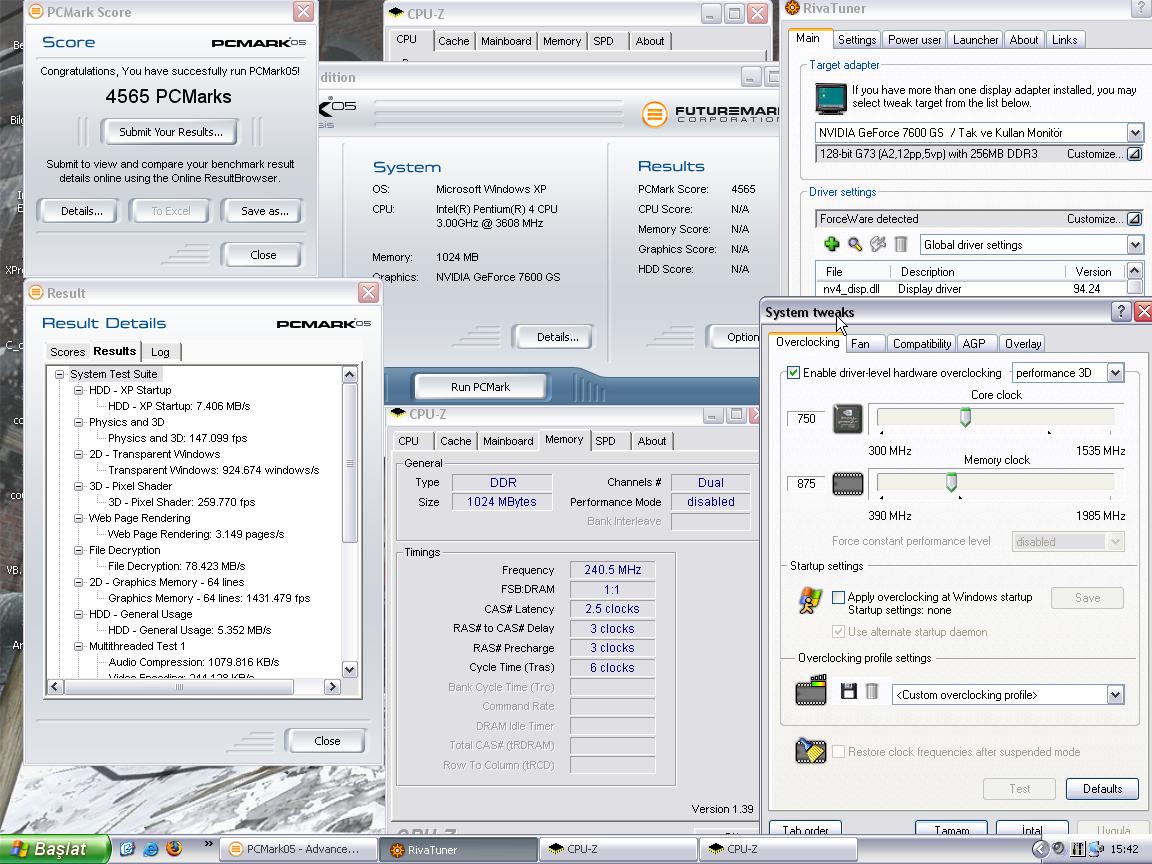Screen dimensions: 1152x864
Task: Click Internet Explorer quick launch icon
Action: coord(151,849)
